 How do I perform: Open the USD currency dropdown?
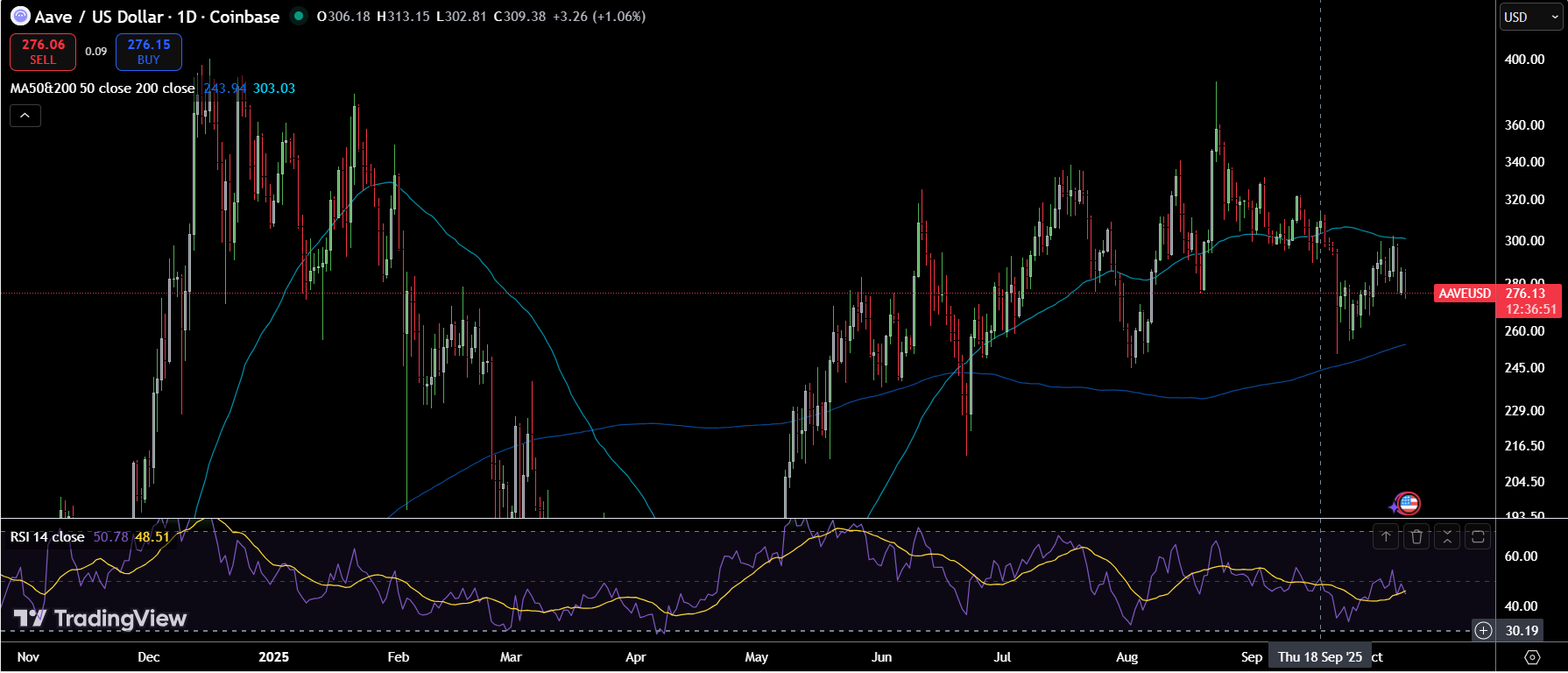point(1530,17)
